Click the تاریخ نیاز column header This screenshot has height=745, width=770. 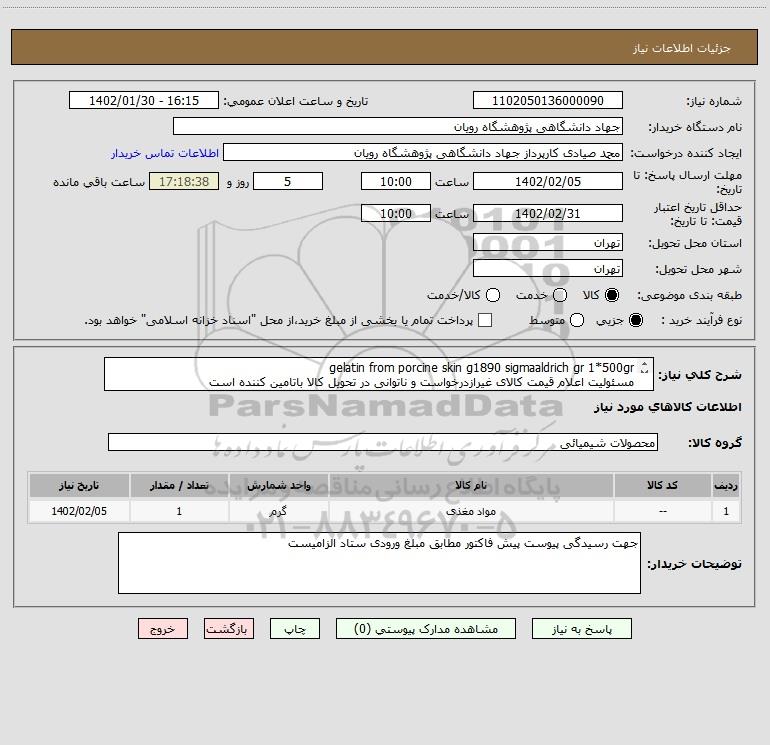[79, 485]
